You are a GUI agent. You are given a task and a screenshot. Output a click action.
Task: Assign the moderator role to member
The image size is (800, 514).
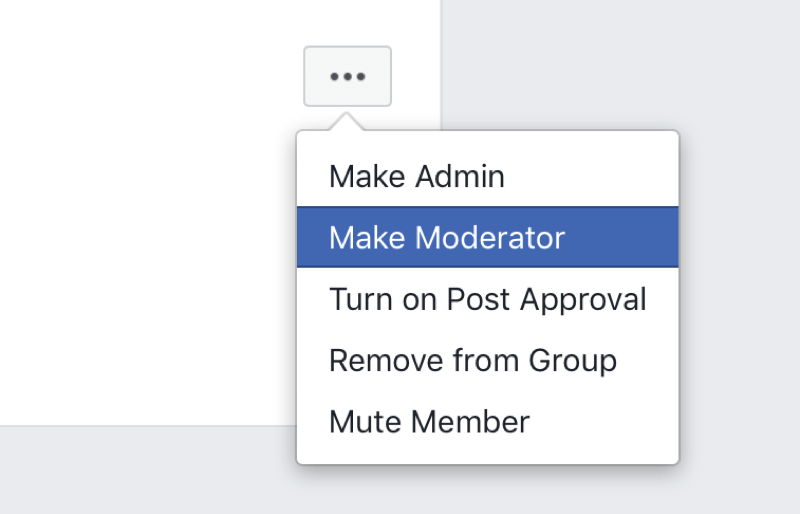488,237
